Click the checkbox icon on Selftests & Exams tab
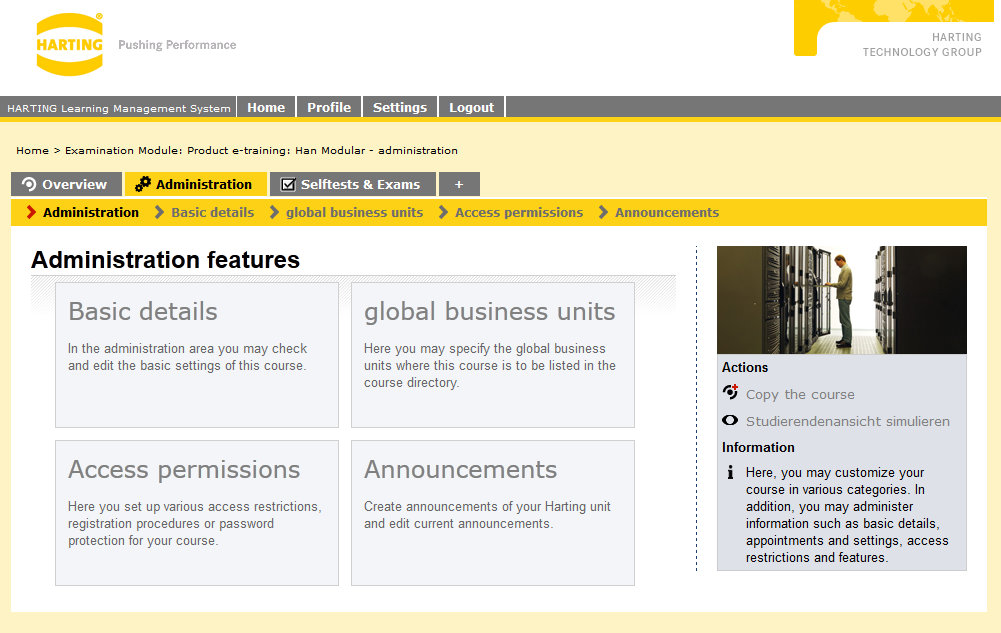Screen dimensions: 1001x633 coord(288,185)
